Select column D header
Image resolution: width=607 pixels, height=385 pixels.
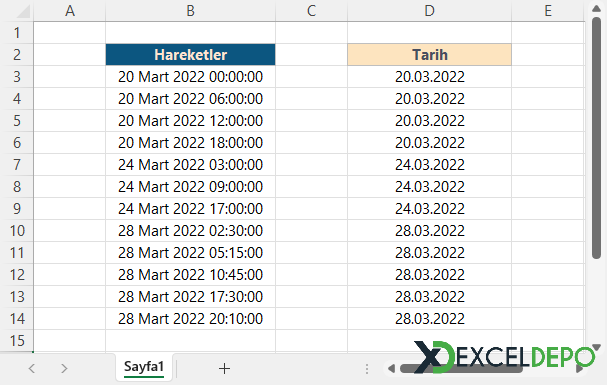coord(429,11)
